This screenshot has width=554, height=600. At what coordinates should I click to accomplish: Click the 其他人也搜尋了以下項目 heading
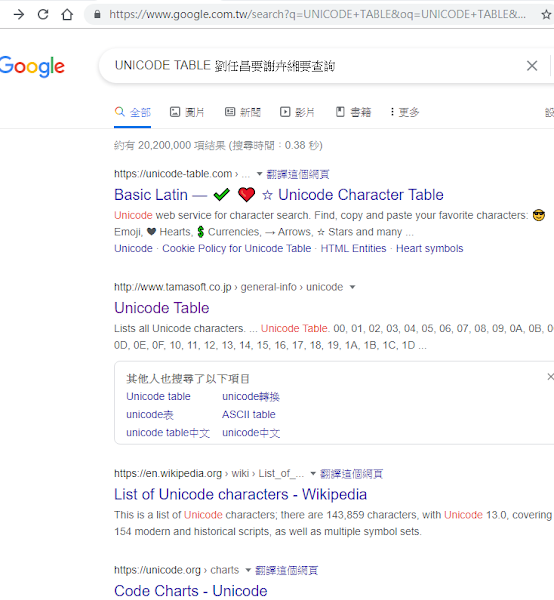(x=188, y=379)
